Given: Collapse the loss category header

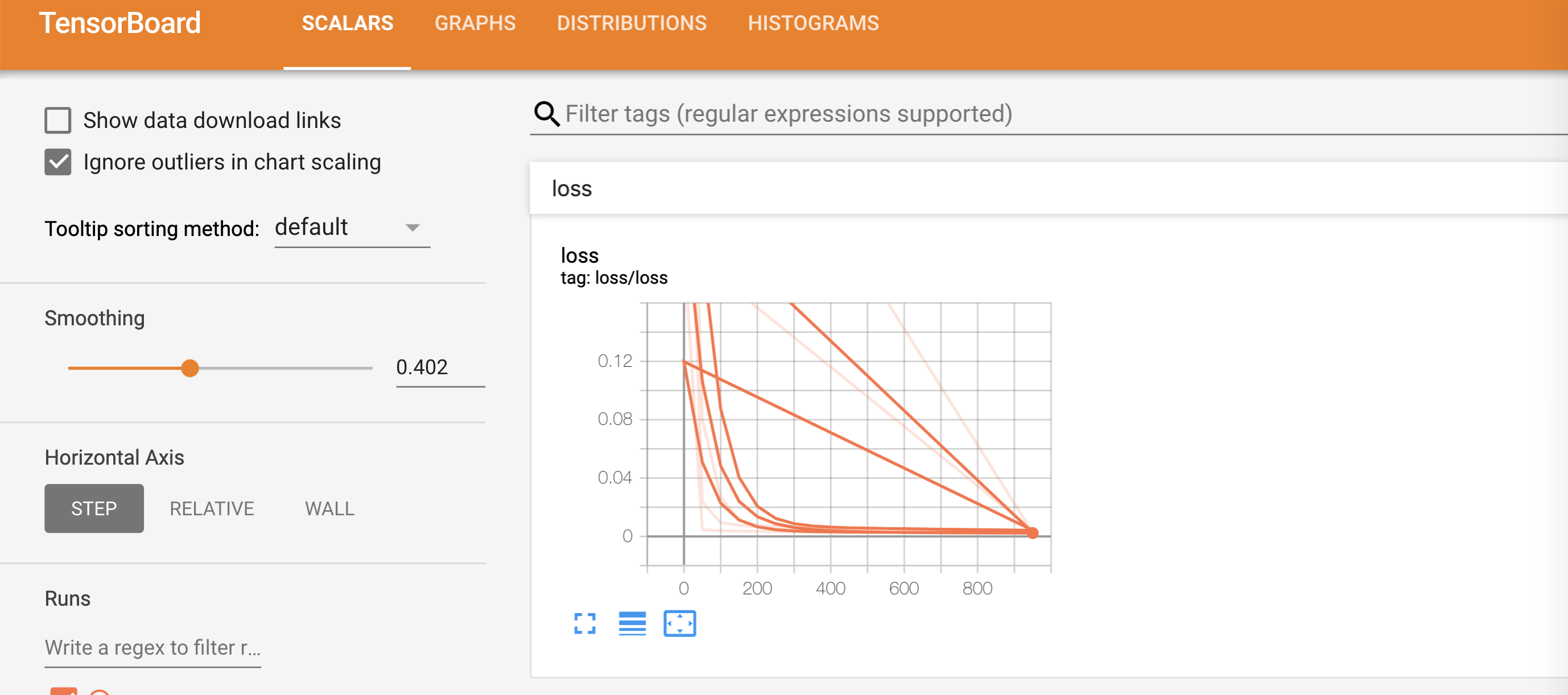Looking at the screenshot, I should 571,189.
